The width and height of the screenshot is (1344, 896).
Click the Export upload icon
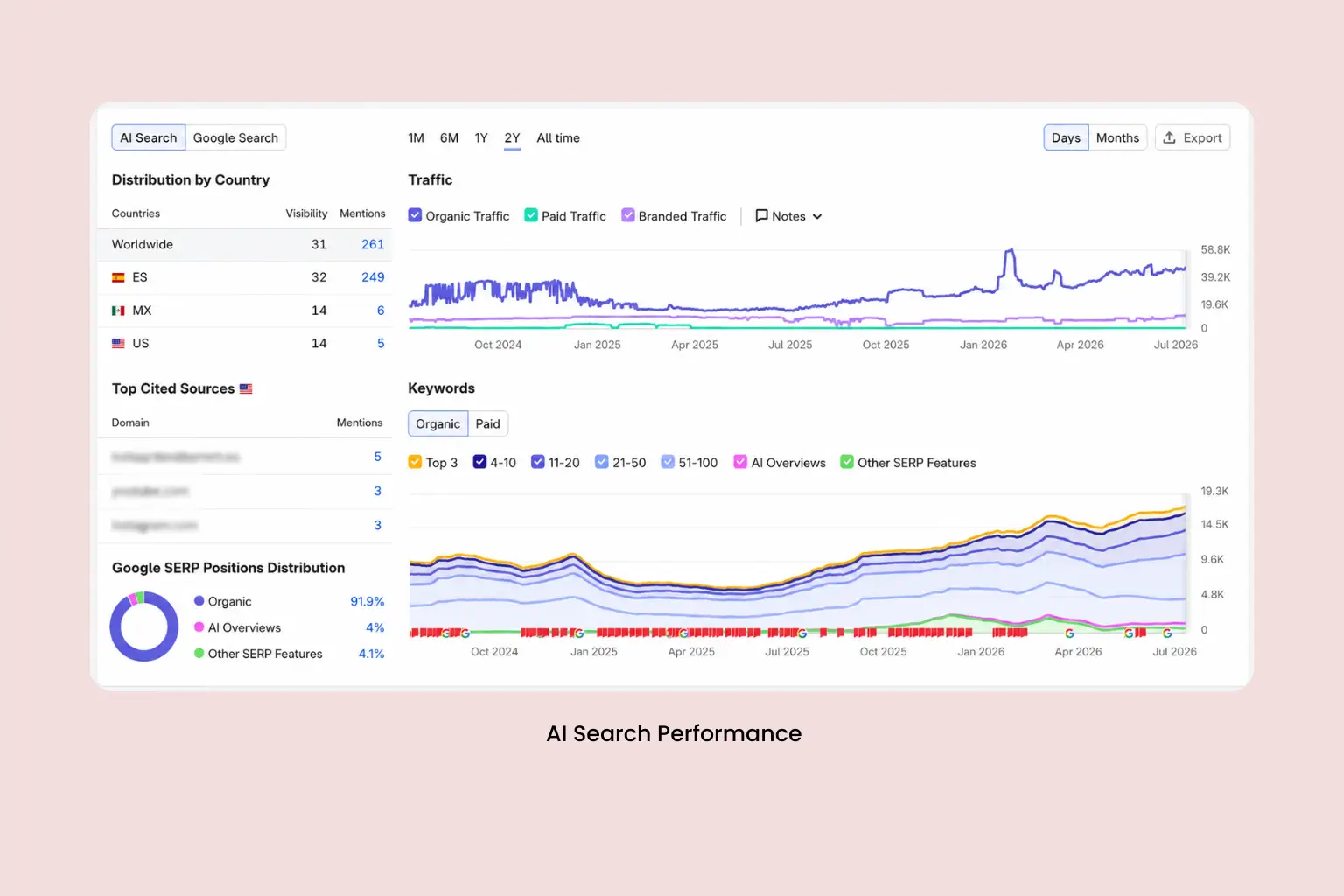tap(1169, 137)
